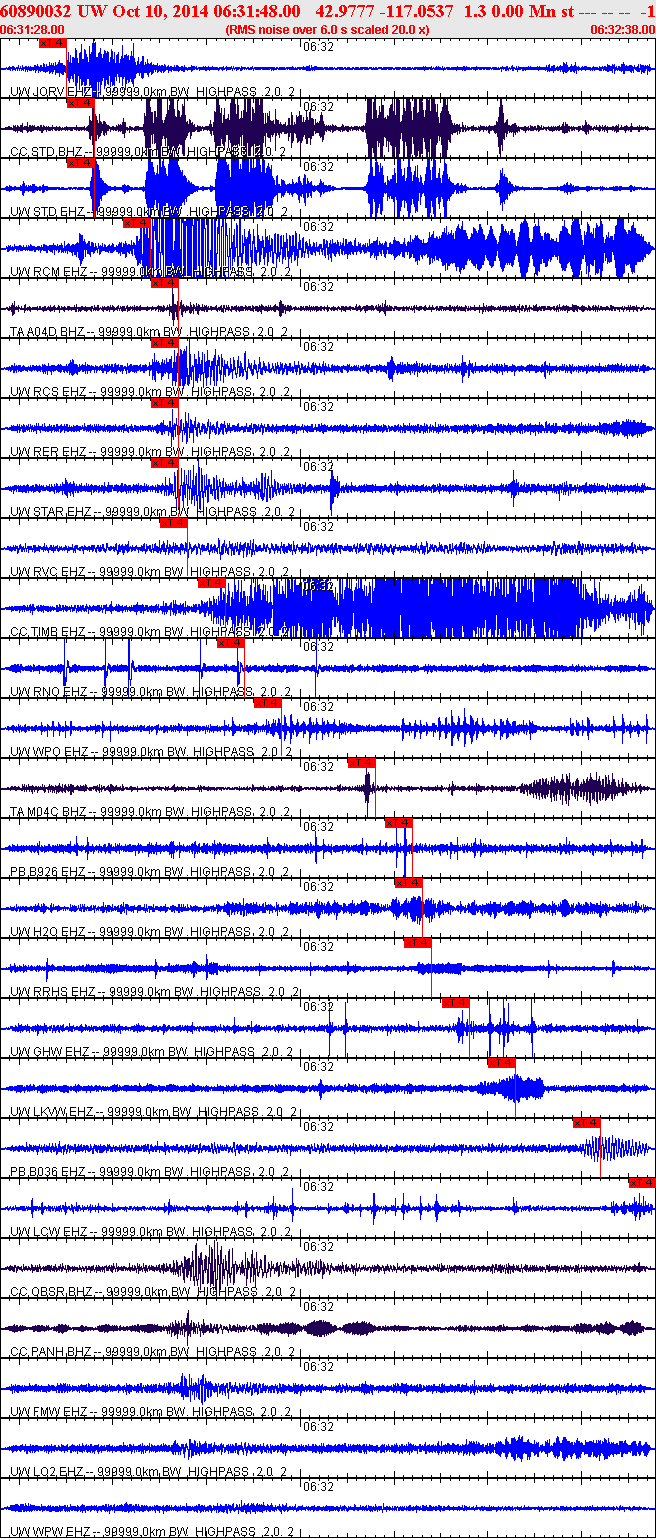Click the red pick marker on UW JORV trace
This screenshot has height=1538, width=656.
[x=51, y=43]
